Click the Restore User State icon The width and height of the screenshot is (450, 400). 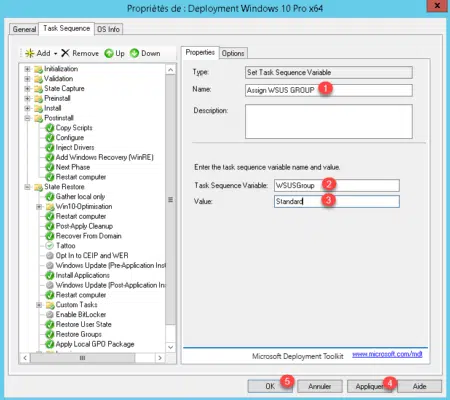pos(50,324)
